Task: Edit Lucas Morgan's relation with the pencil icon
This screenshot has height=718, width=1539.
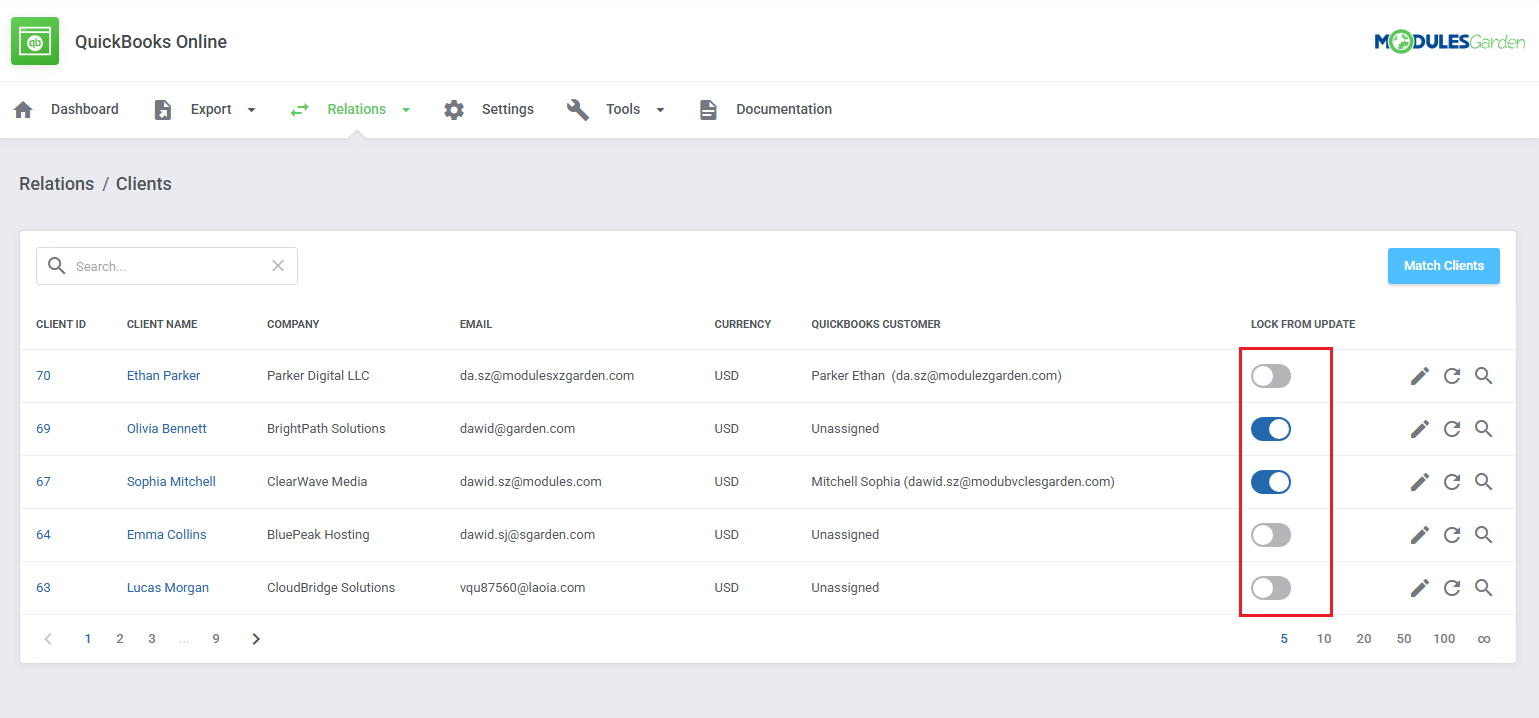Action: tap(1420, 588)
